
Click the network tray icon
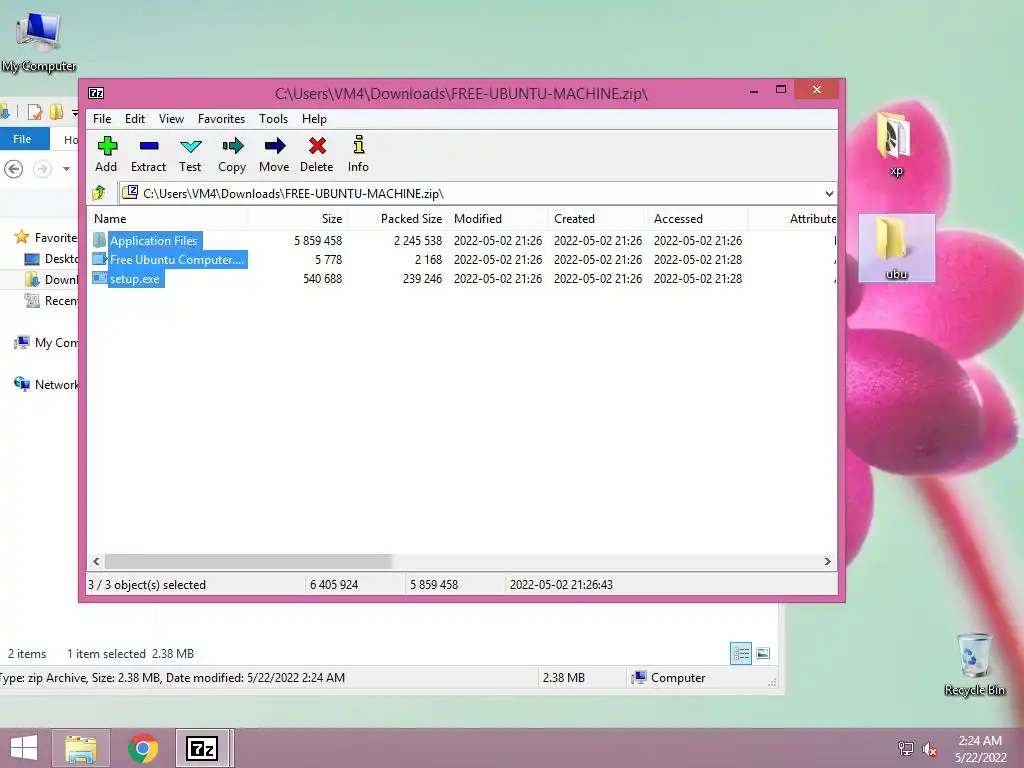pyautogui.click(x=906, y=749)
